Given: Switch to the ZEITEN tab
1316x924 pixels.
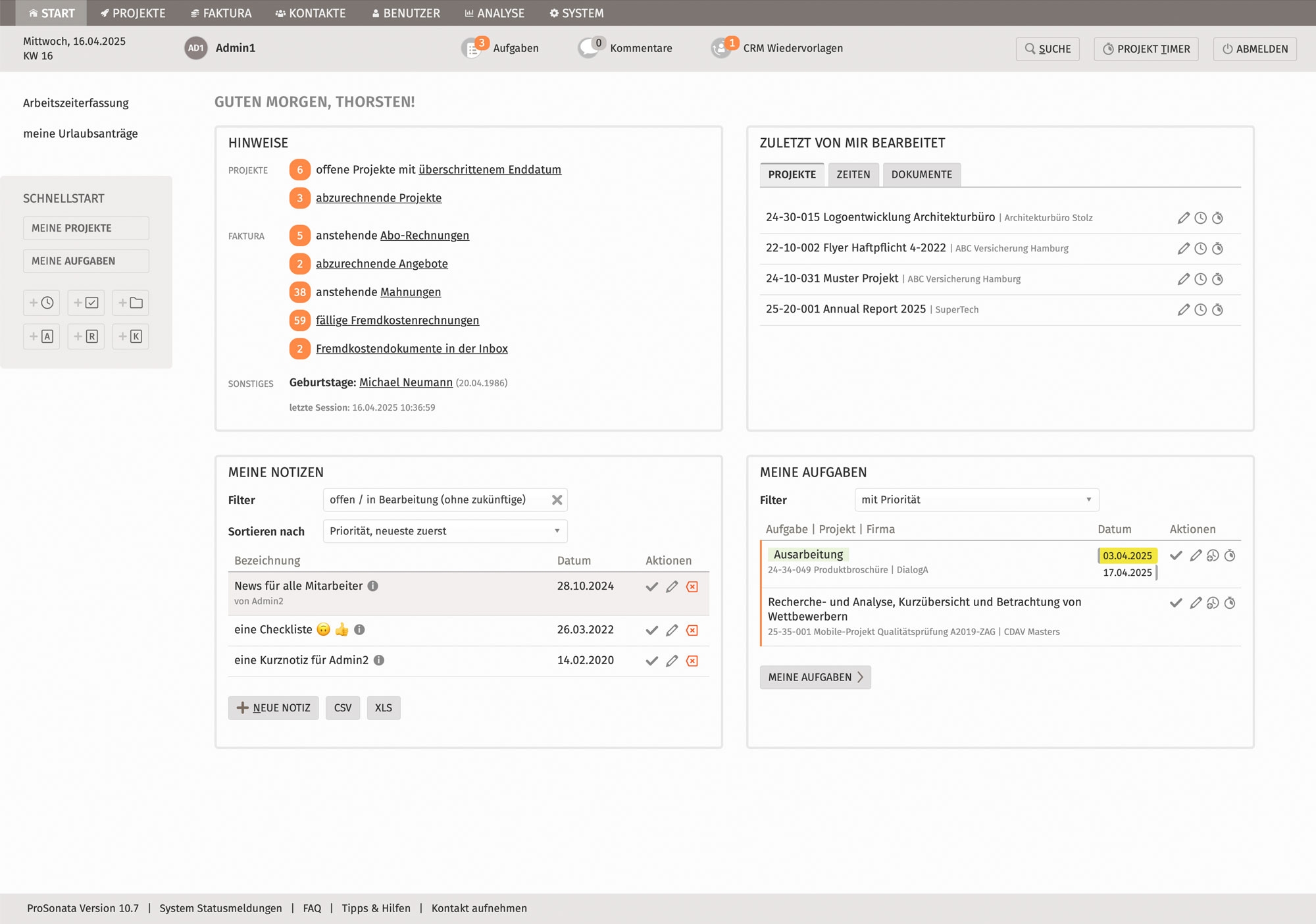Looking at the screenshot, I should pos(853,174).
